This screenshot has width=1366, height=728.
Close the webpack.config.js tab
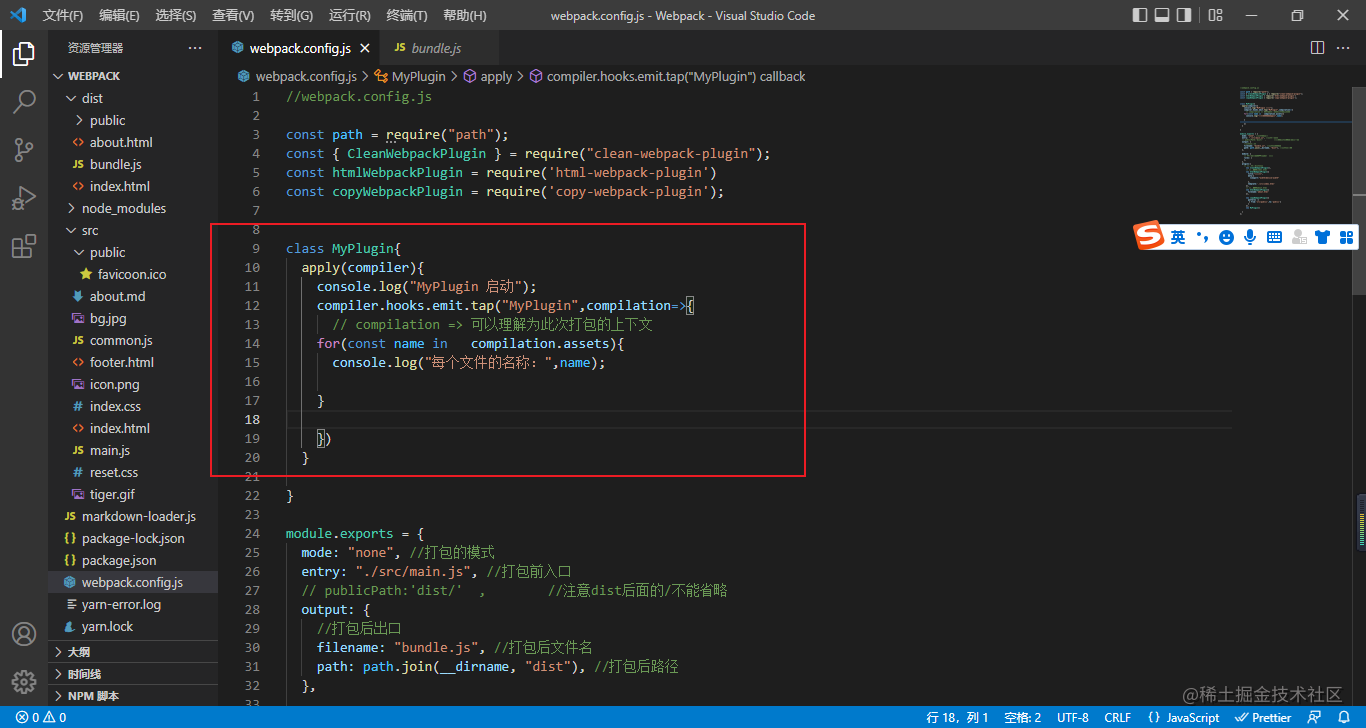coord(365,48)
